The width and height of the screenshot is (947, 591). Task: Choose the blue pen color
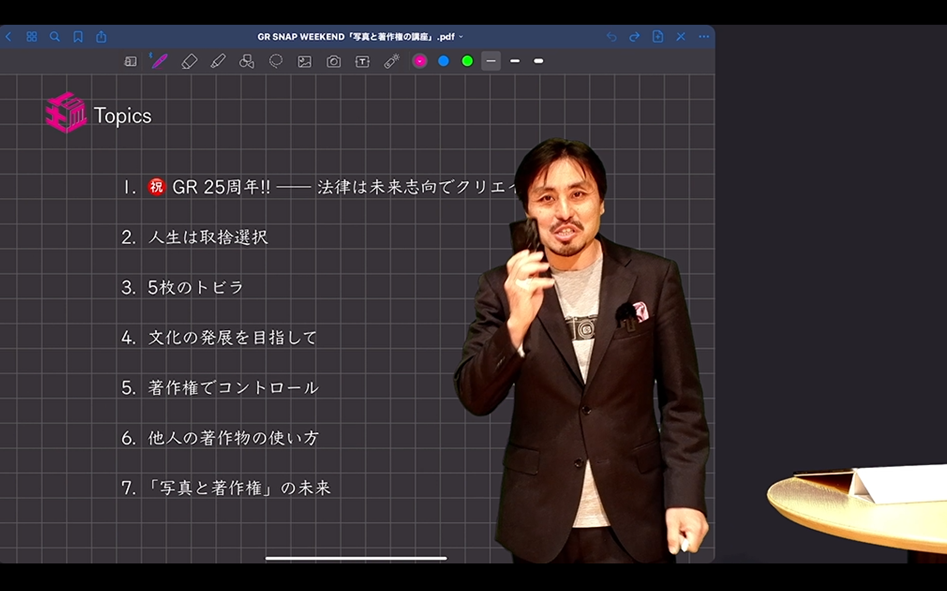[x=443, y=61]
